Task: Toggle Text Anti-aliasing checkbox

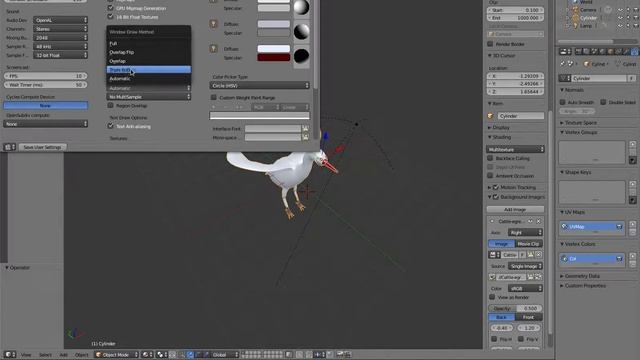Action: (110, 126)
